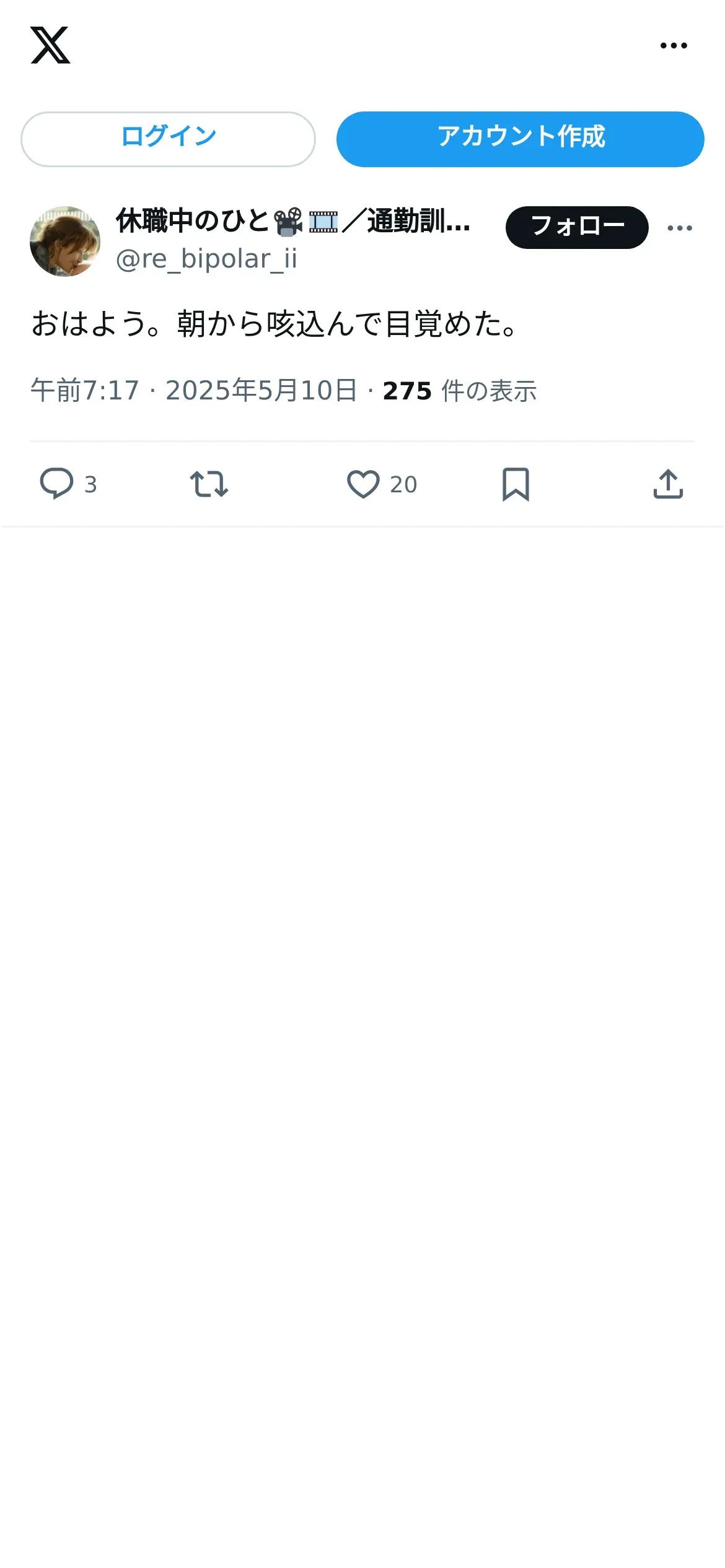This screenshot has width=725, height=1568.
Task: Follow the account with フォロー
Action: point(577,227)
